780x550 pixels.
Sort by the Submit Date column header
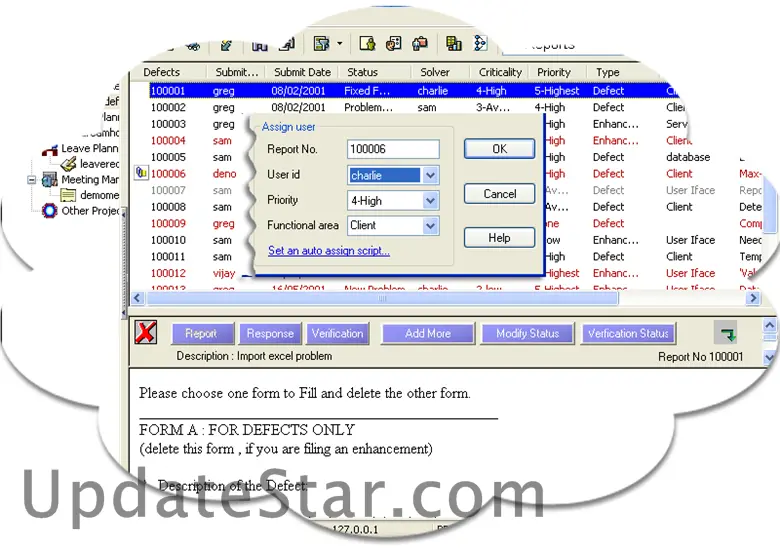point(302,72)
